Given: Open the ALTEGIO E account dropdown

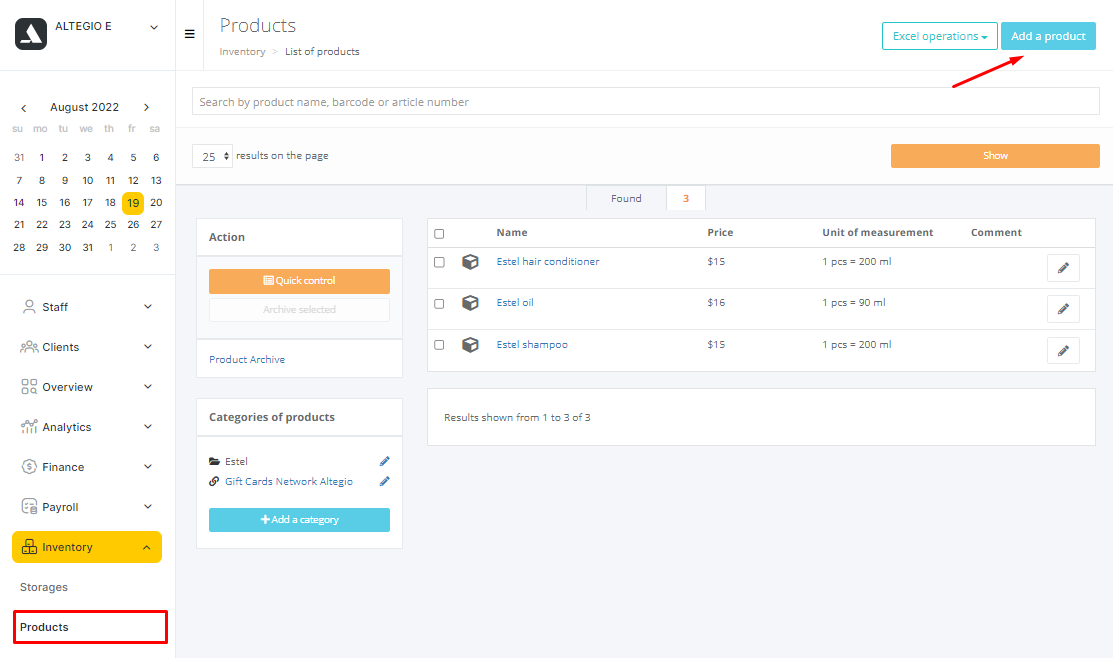Looking at the screenshot, I should click(x=154, y=27).
